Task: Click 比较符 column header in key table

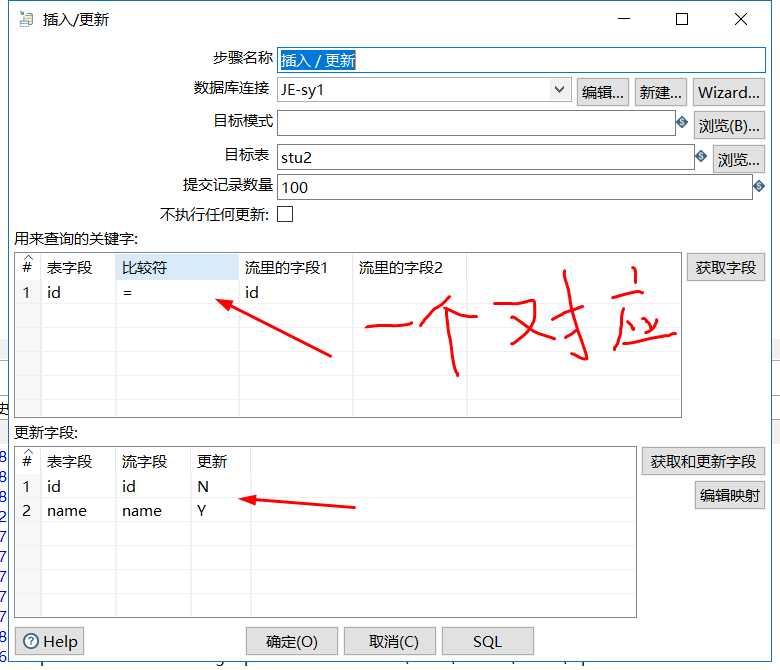Action: [177, 268]
